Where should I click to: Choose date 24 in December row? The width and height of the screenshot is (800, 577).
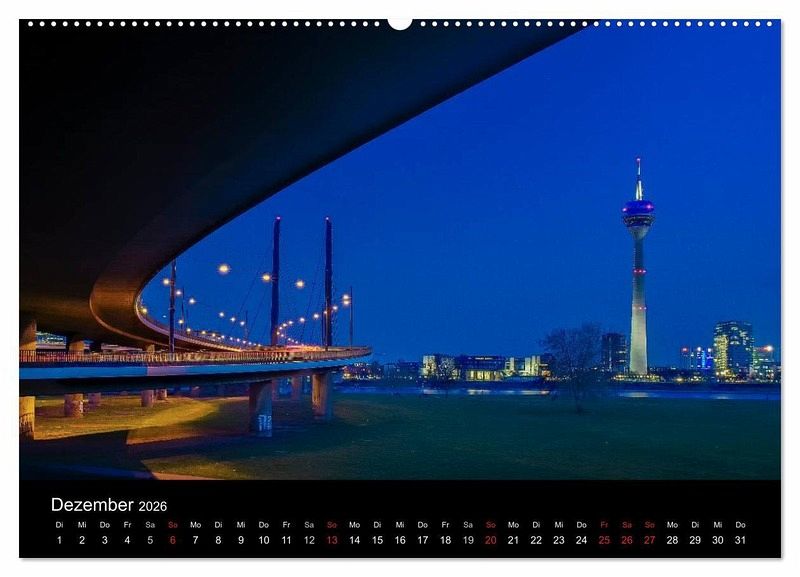581,540
